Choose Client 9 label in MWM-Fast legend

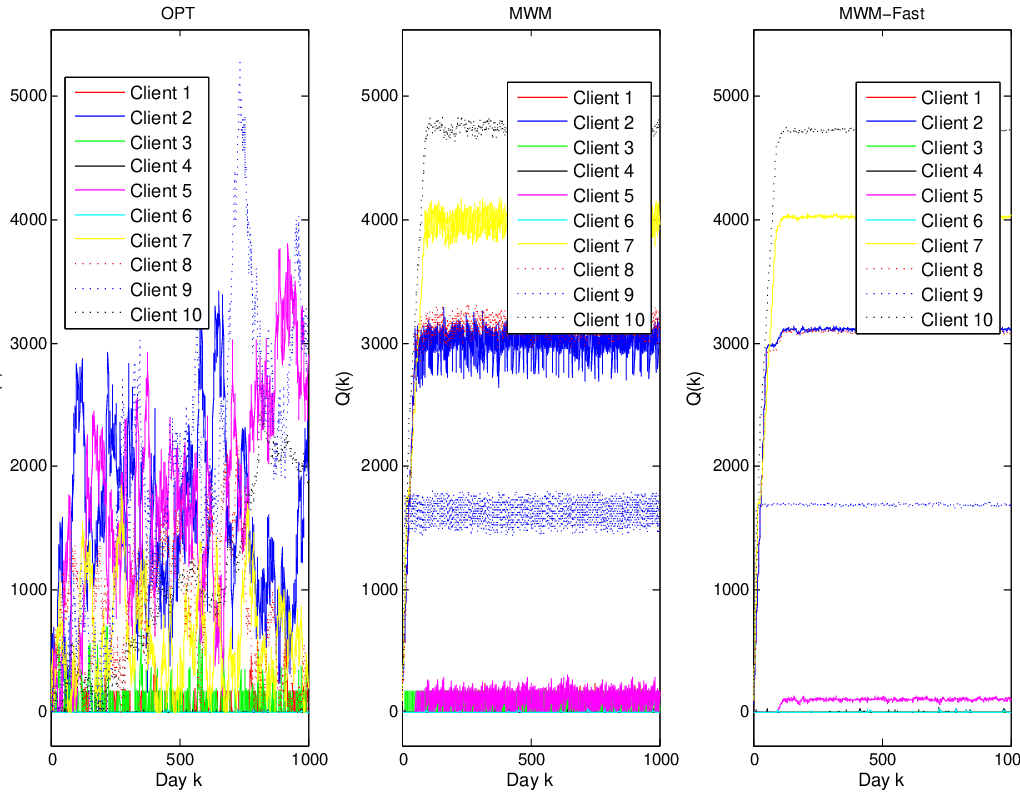point(952,295)
